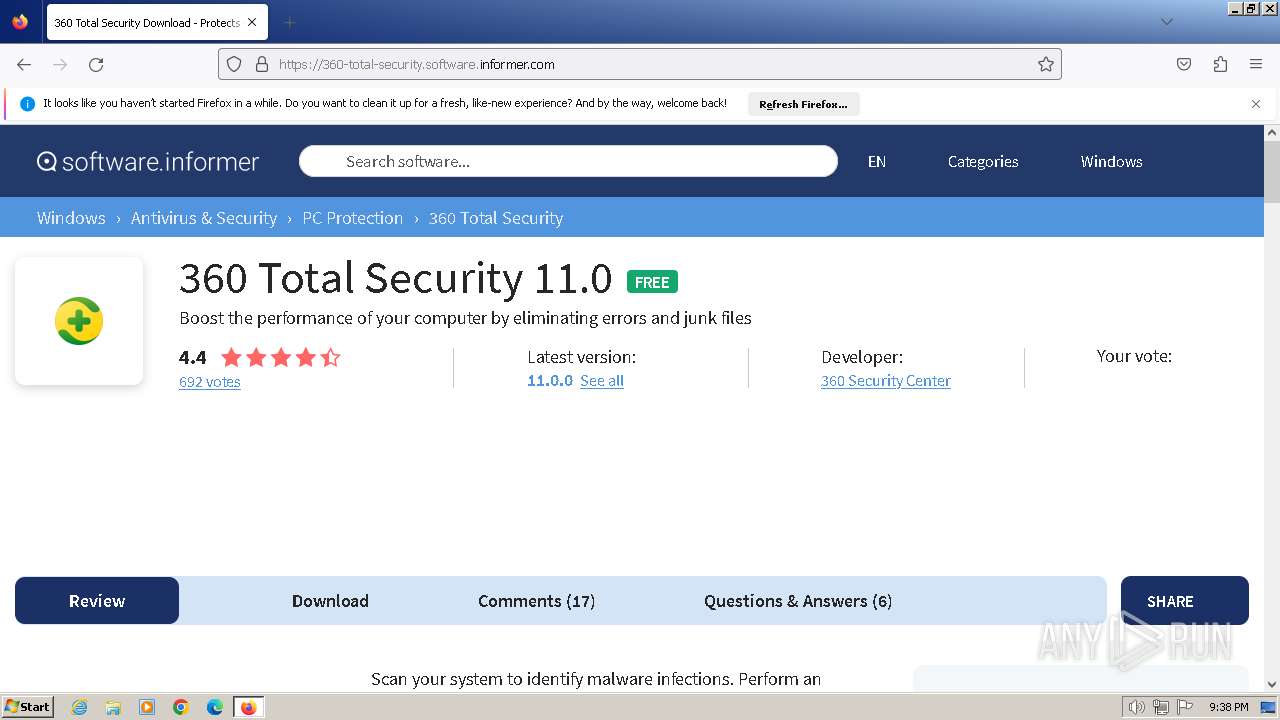1280x720 pixels.
Task: Launch Microsoft Edge from the taskbar
Action: click(x=215, y=707)
